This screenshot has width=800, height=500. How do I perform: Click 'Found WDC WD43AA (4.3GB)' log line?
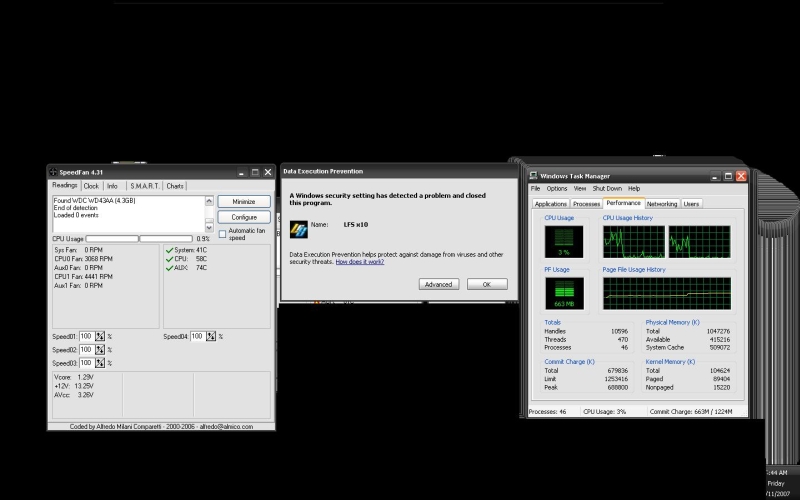[x=94, y=201]
